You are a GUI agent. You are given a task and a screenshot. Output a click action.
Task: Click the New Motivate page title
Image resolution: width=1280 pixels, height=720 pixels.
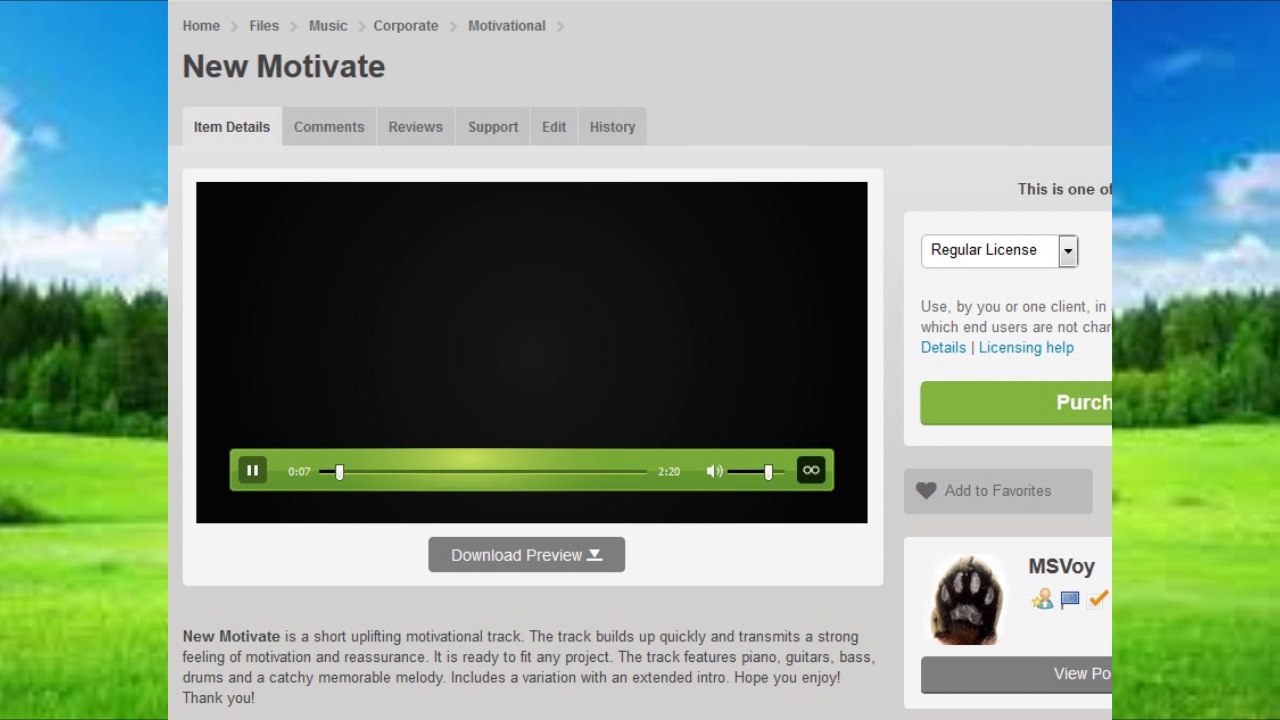(284, 67)
